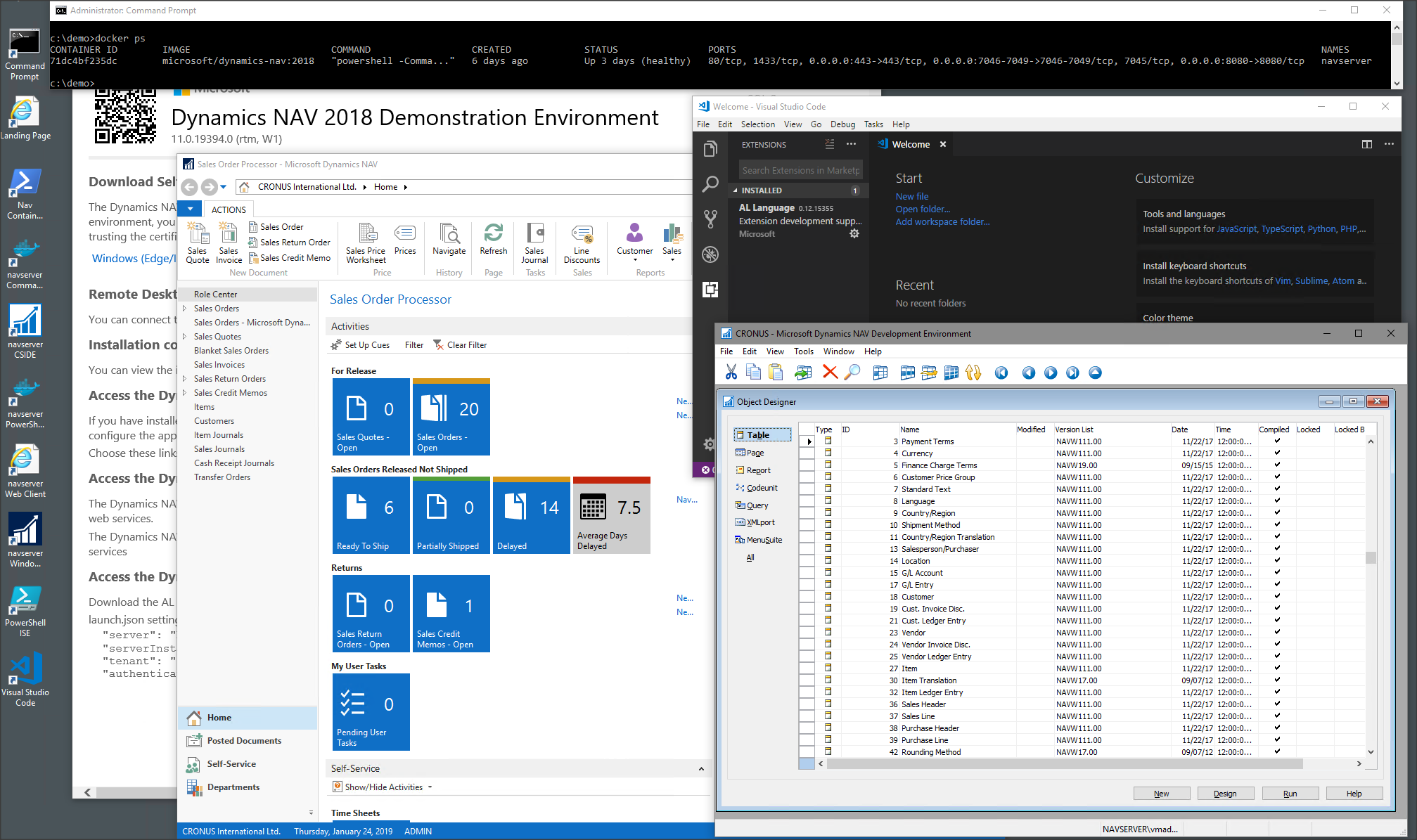
Task: Click Compiled checkmark for Customer table row
Action: [x=1277, y=597]
